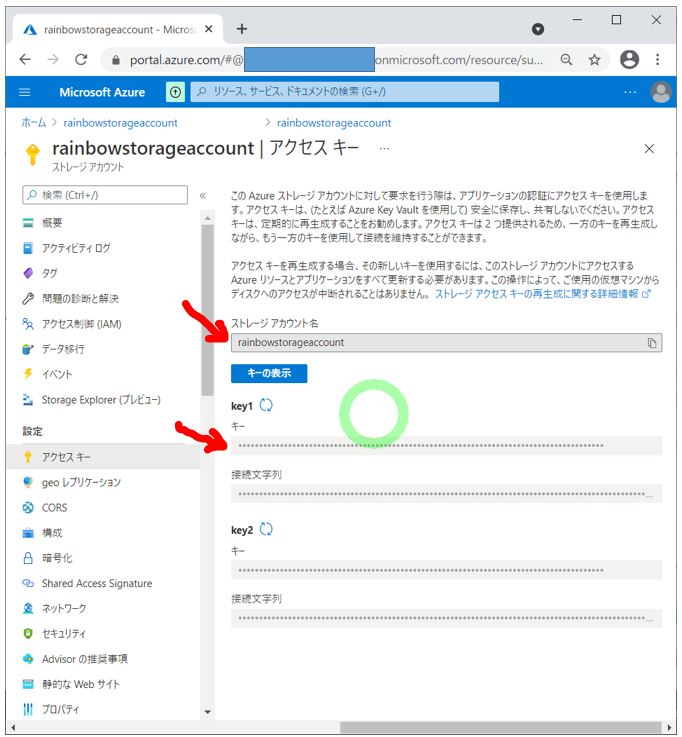Copy storage account name with copy icon
Screen dimensions: 682x737
pyautogui.click(x=652, y=343)
